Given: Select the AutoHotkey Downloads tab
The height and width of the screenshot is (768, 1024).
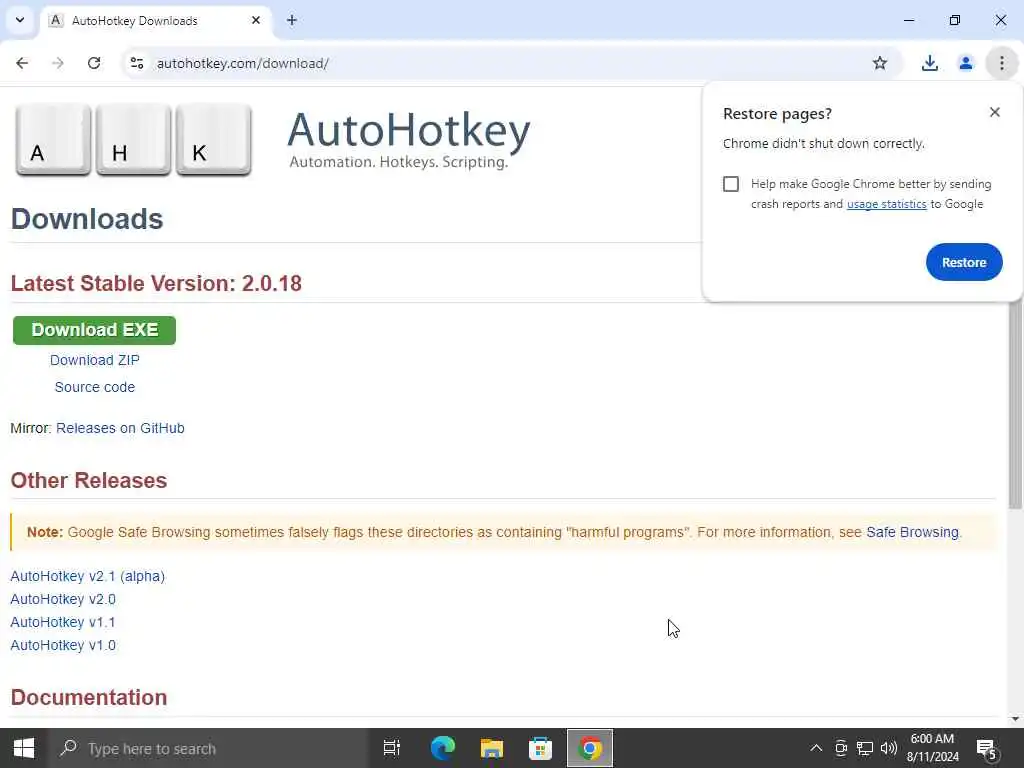Looking at the screenshot, I should [157, 21].
